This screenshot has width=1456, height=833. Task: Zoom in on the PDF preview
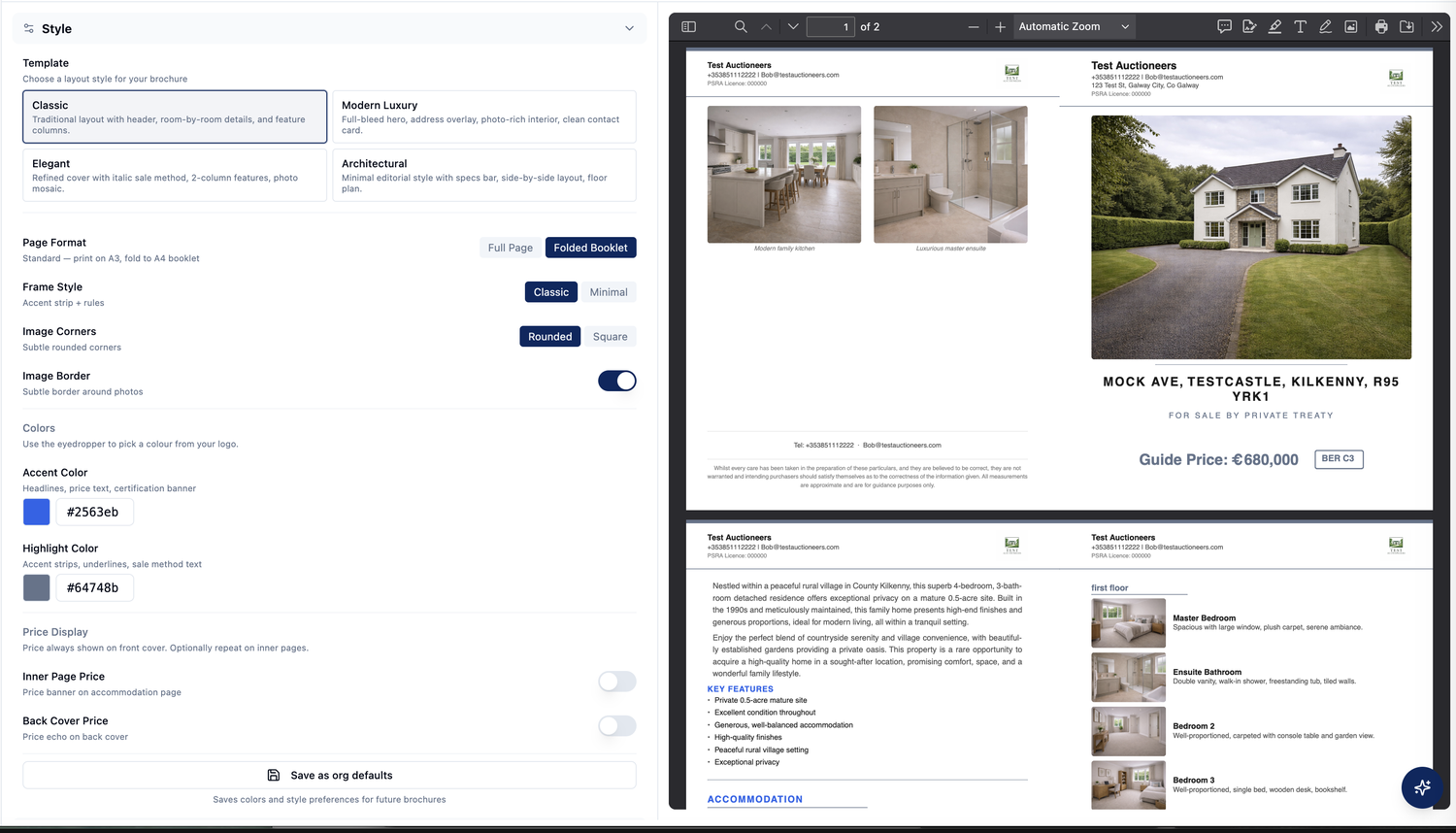point(1000,27)
